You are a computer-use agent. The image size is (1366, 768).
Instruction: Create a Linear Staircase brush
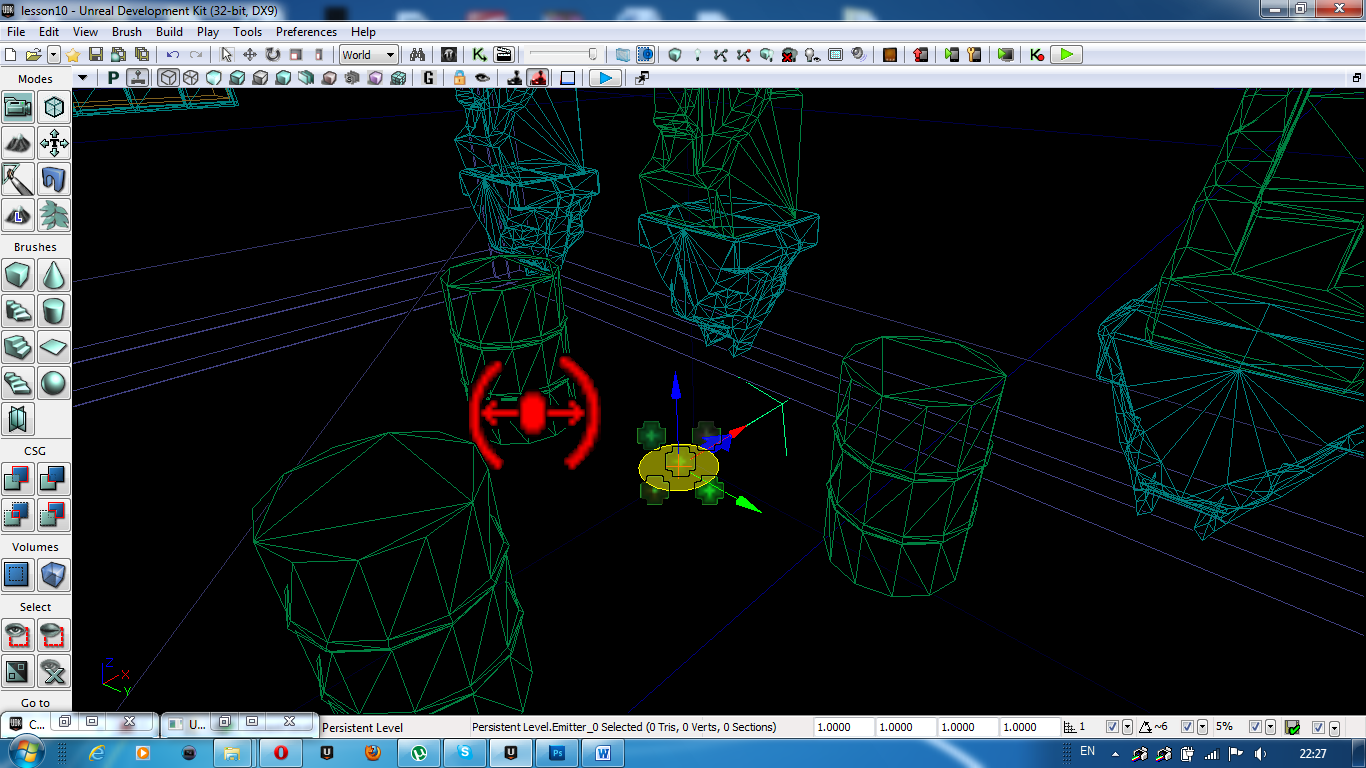coord(19,347)
